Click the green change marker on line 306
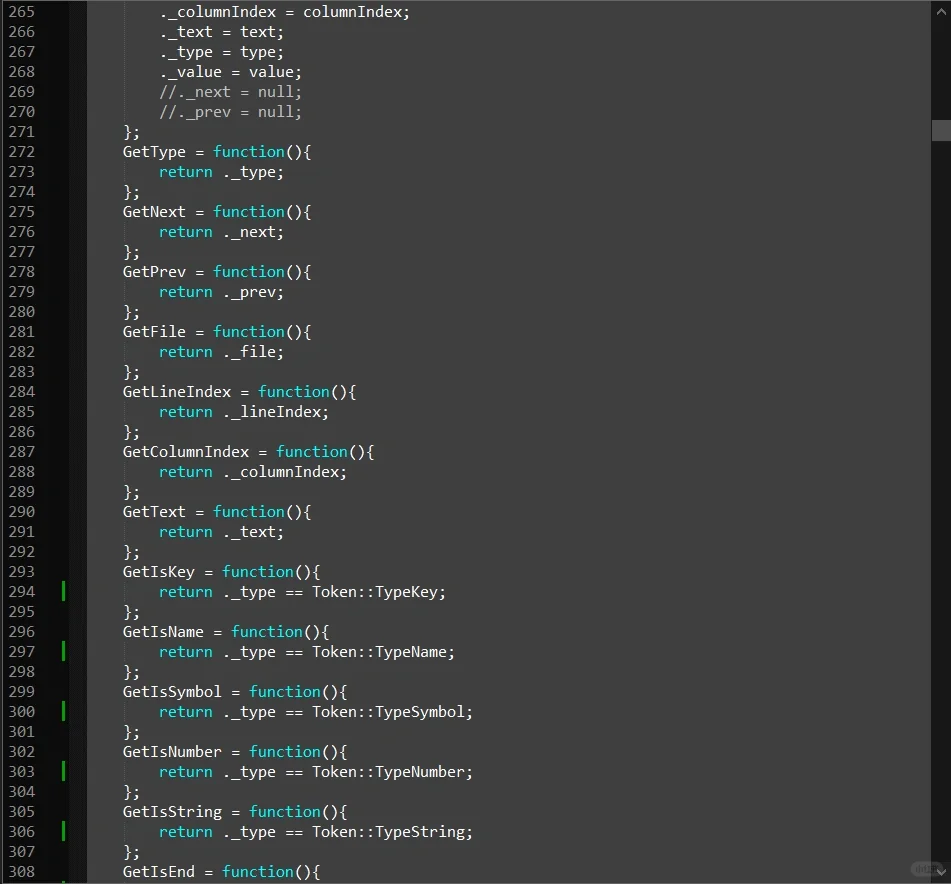Viewport: 951px width, 884px height. (63, 831)
